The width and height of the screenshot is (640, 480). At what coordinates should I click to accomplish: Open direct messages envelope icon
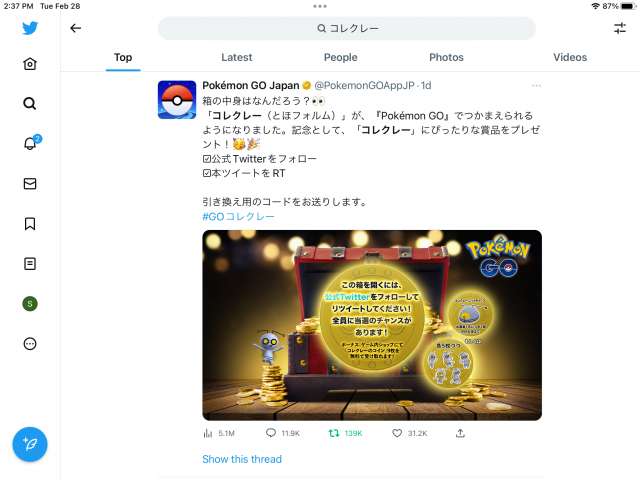[x=30, y=184]
